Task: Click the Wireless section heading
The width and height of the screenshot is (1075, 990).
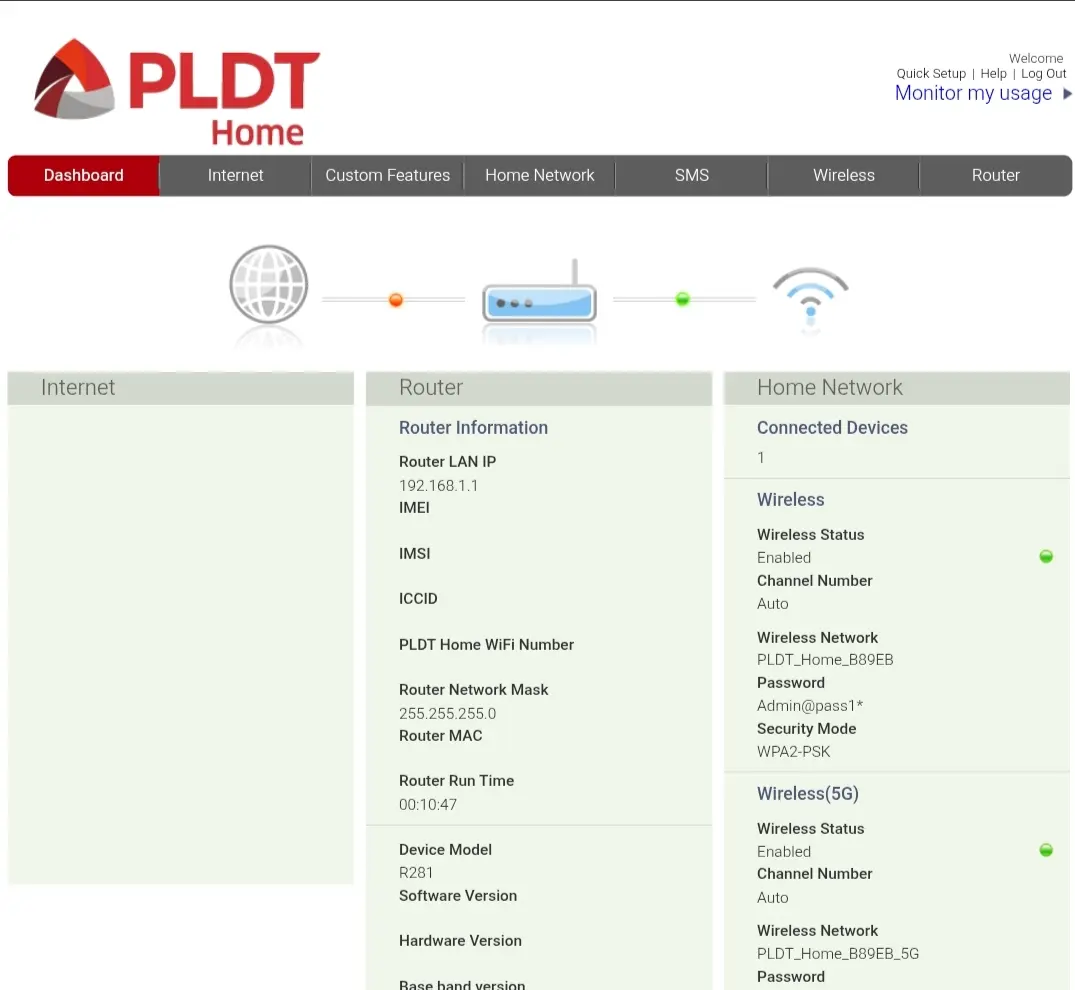Action: (790, 500)
